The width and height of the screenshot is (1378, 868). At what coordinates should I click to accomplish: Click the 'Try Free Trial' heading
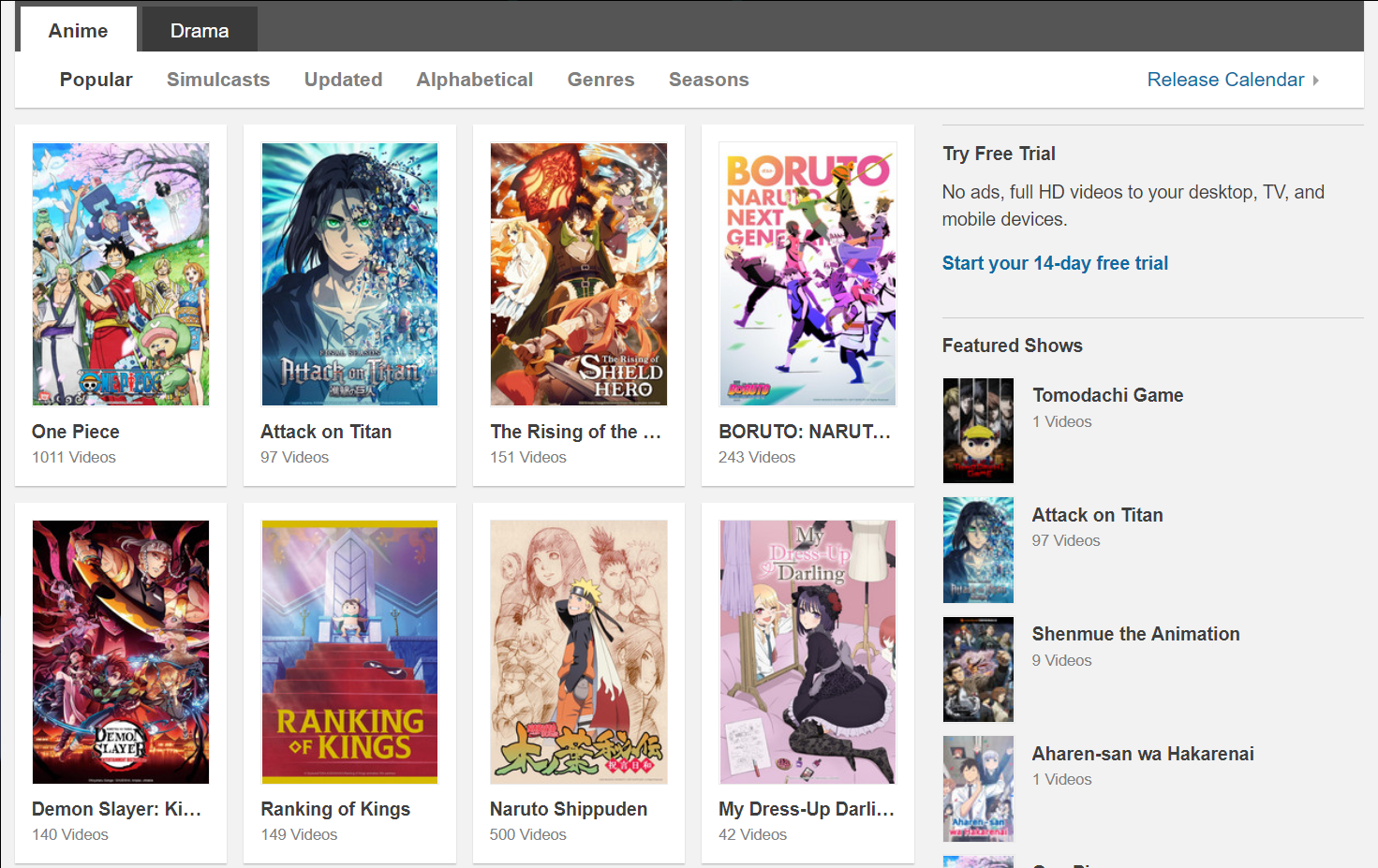[x=999, y=154]
